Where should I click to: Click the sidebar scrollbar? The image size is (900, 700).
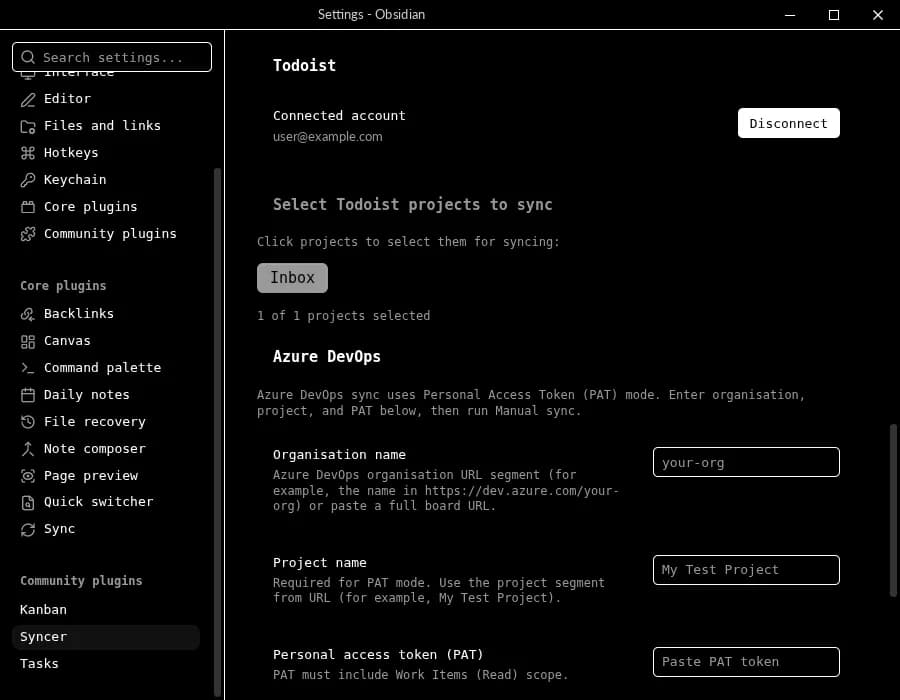(x=217, y=432)
